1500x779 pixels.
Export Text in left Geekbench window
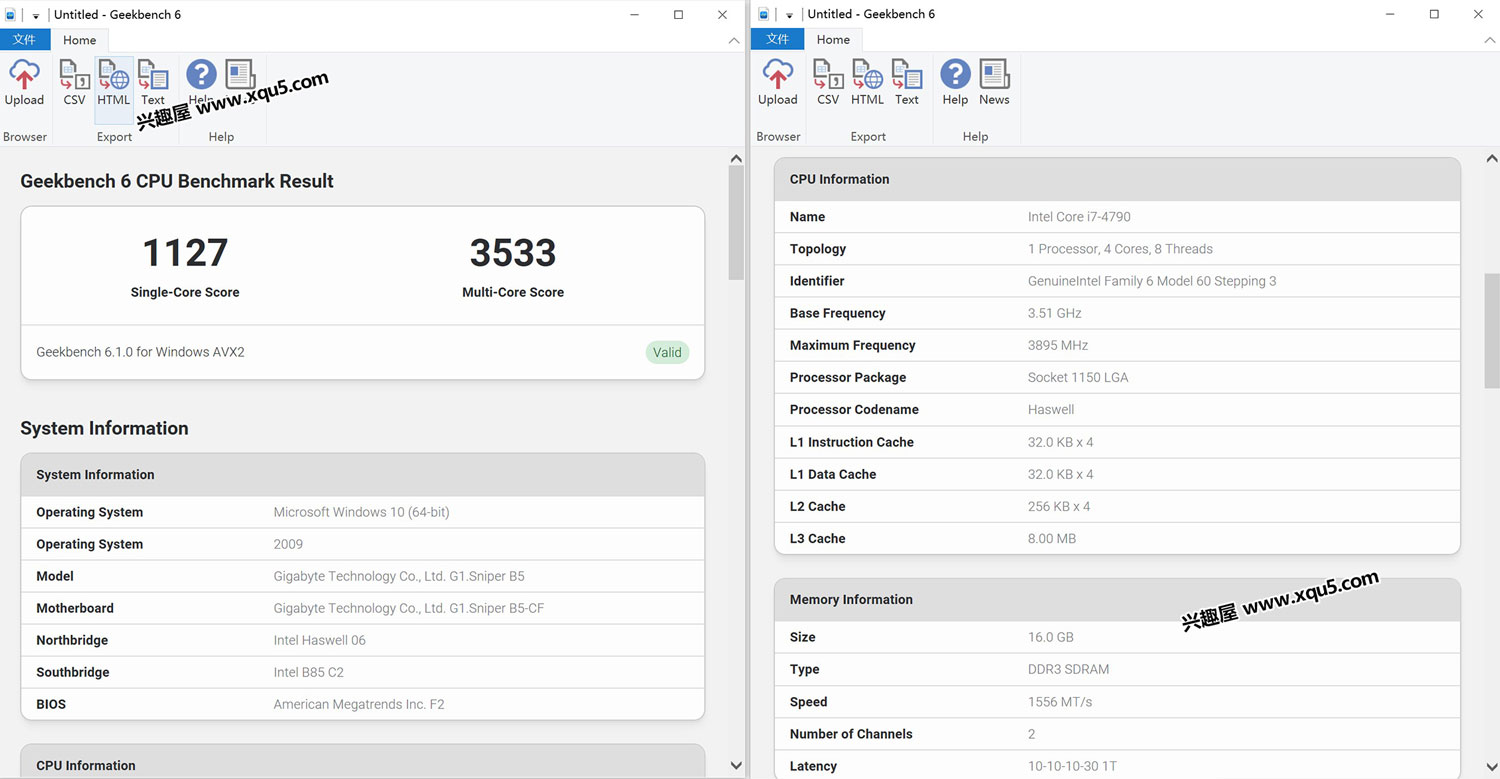(153, 83)
